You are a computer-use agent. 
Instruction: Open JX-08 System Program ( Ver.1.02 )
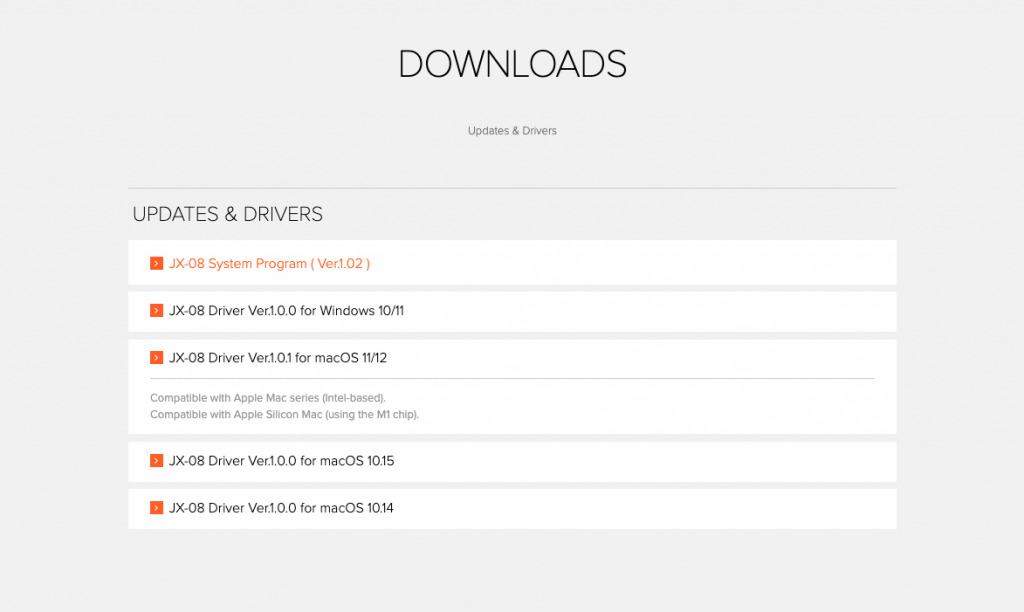270,263
